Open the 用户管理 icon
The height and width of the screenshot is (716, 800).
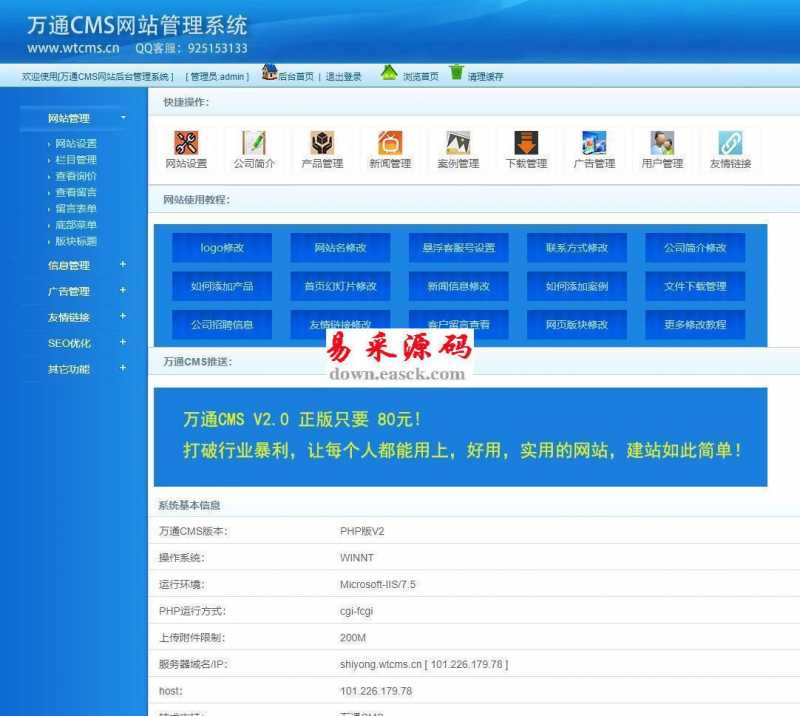pos(662,144)
